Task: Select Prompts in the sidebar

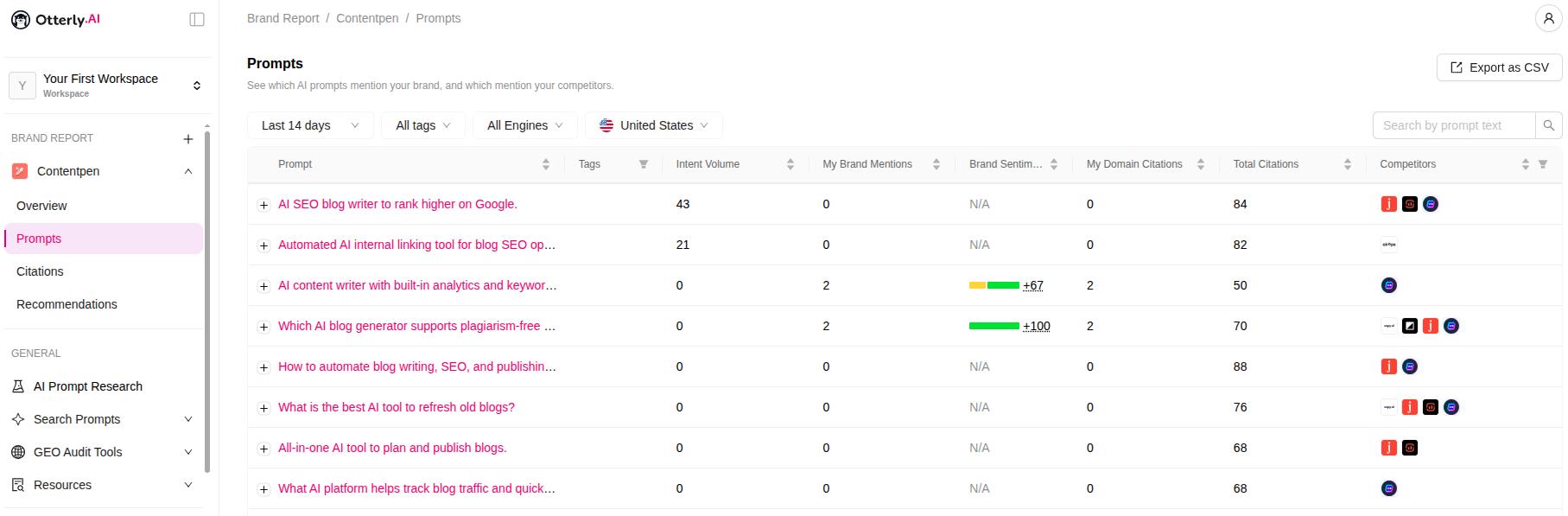Action: tap(104, 239)
